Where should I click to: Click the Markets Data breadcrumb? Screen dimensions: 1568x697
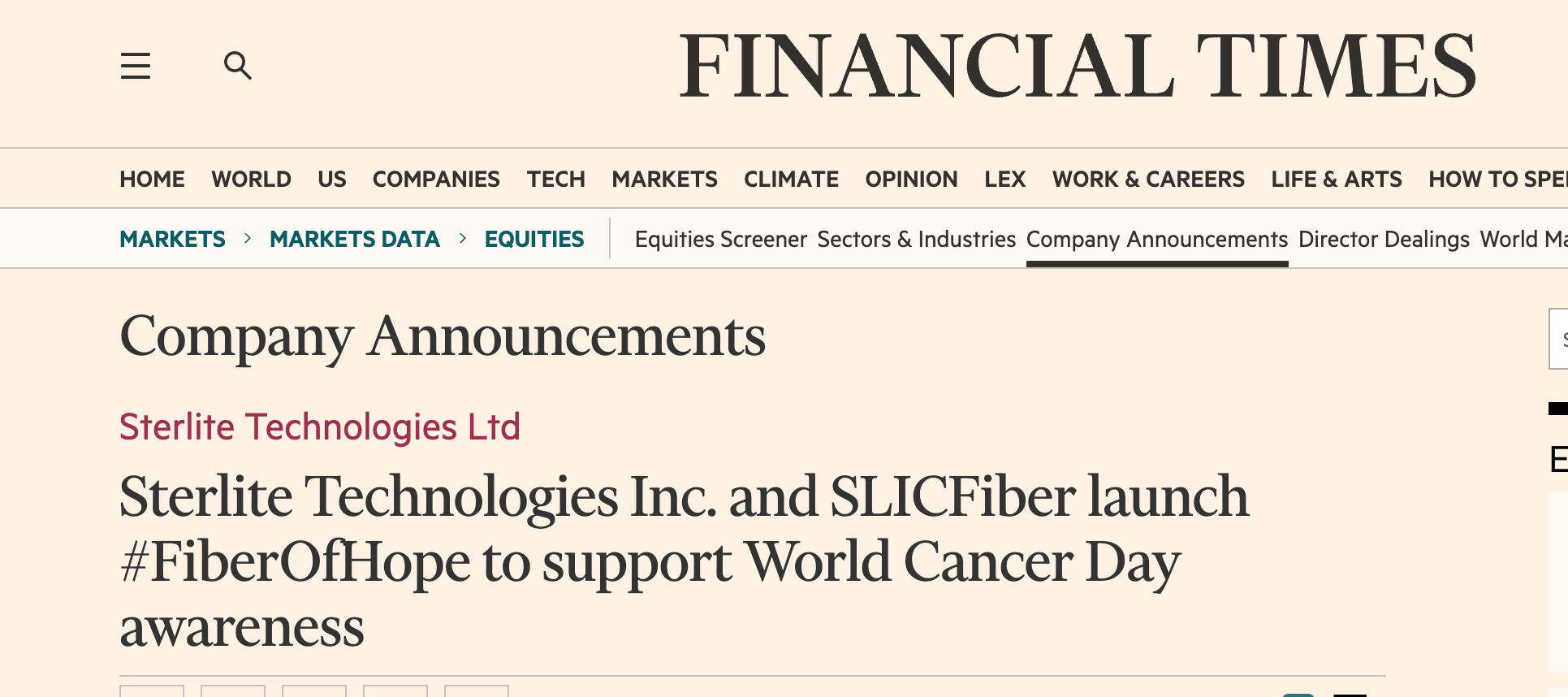pyautogui.click(x=355, y=239)
